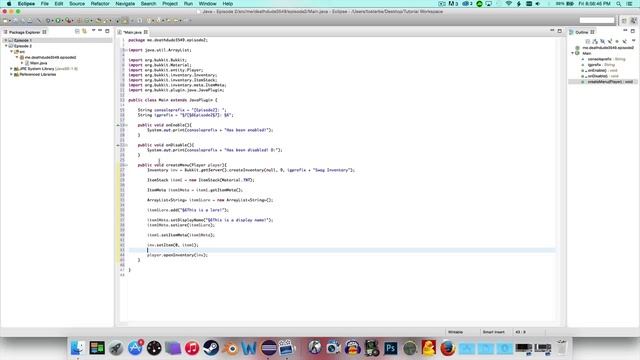This screenshot has height=360, width=640.
Task: Select onEnable() method in Outline
Action: [x=602, y=71]
